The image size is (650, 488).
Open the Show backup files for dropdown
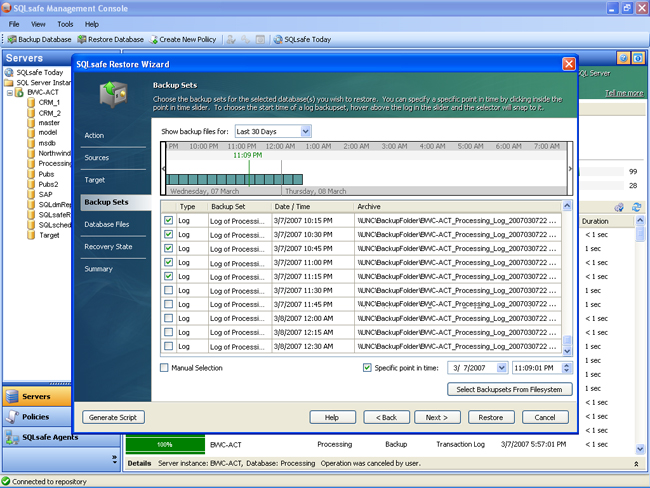coord(306,131)
